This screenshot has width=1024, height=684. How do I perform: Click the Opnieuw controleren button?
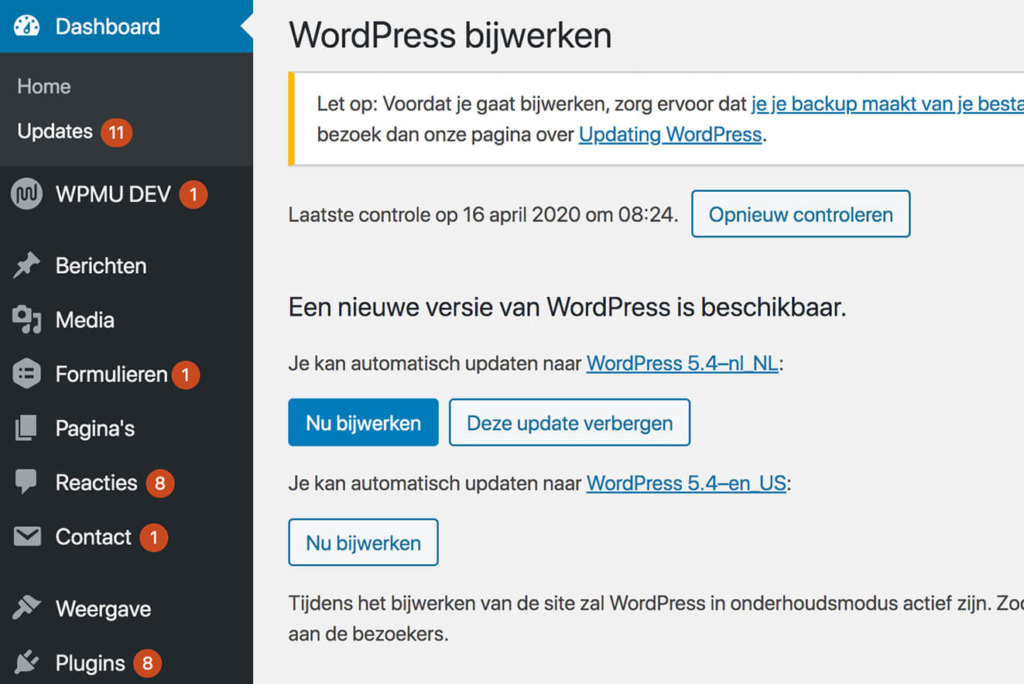(801, 214)
